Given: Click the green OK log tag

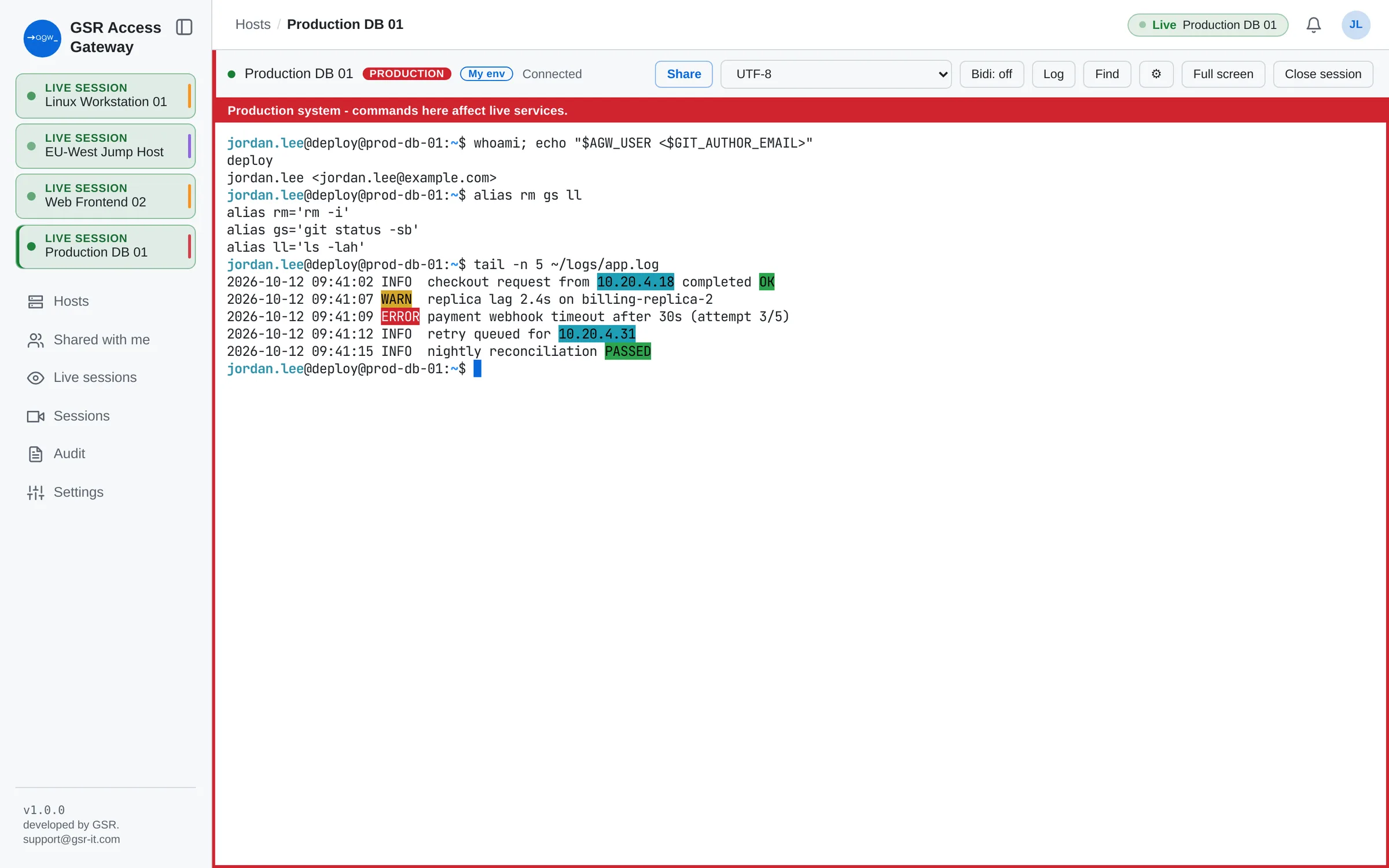Looking at the screenshot, I should pos(767,282).
